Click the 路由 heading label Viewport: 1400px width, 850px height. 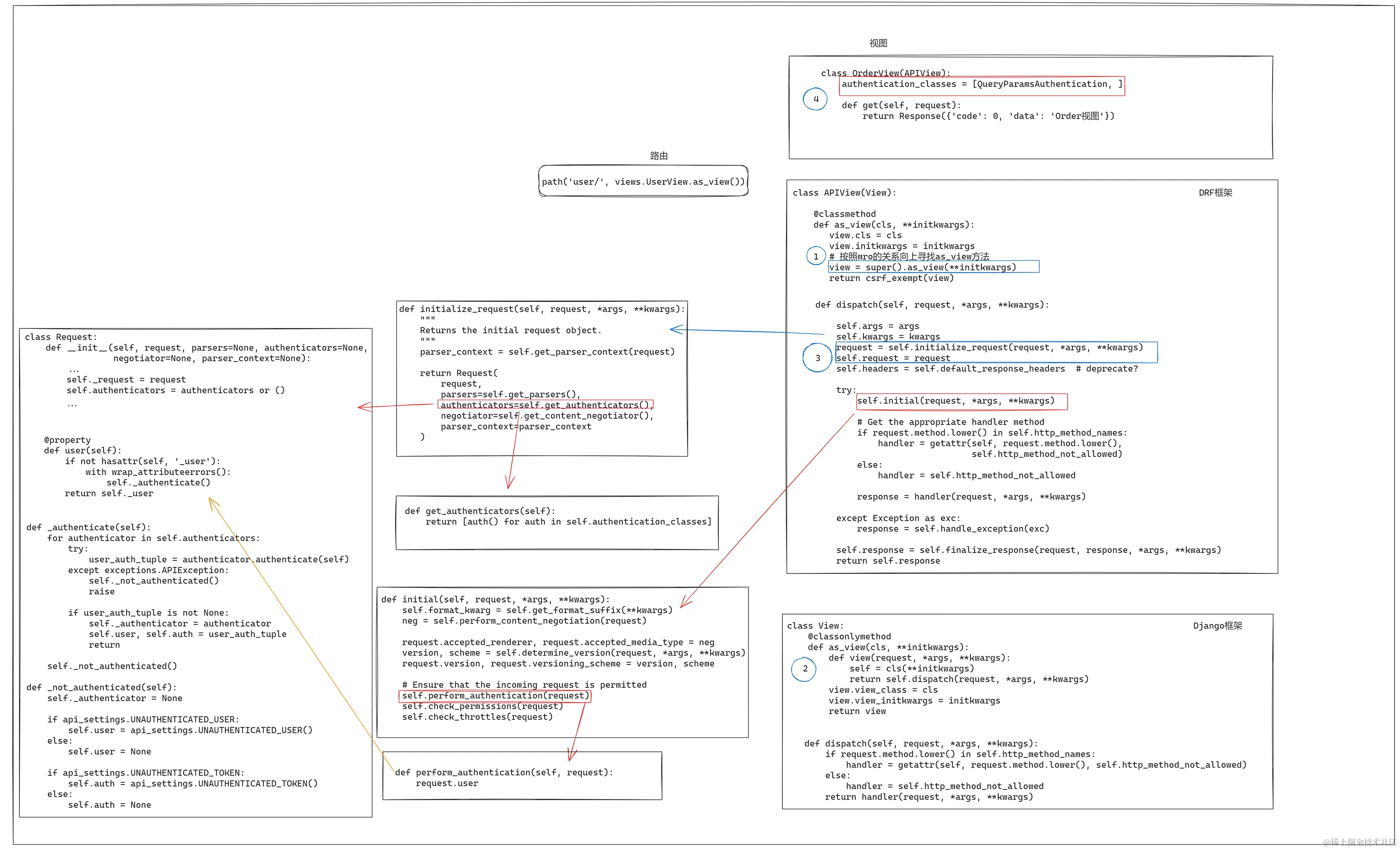[x=658, y=156]
